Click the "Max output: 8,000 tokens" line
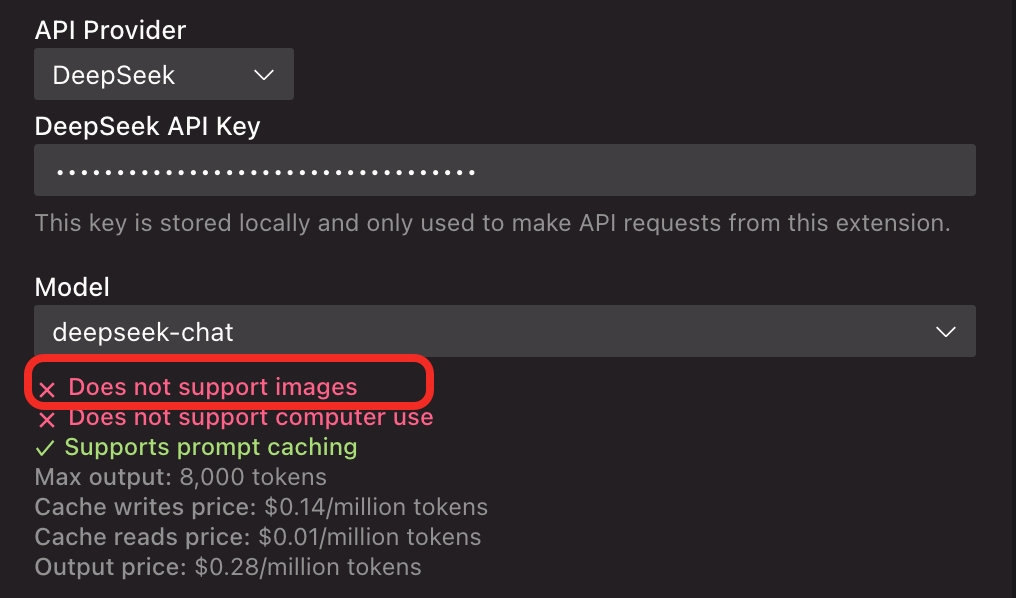Image resolution: width=1016 pixels, height=598 pixels. (x=180, y=477)
